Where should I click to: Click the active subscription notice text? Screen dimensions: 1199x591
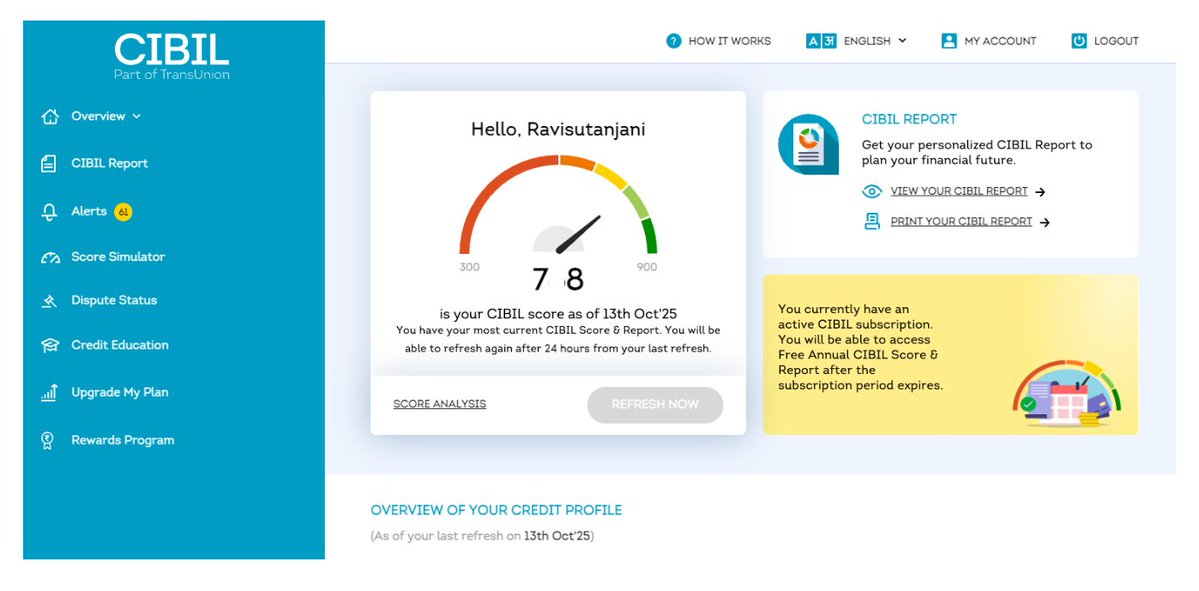click(860, 347)
